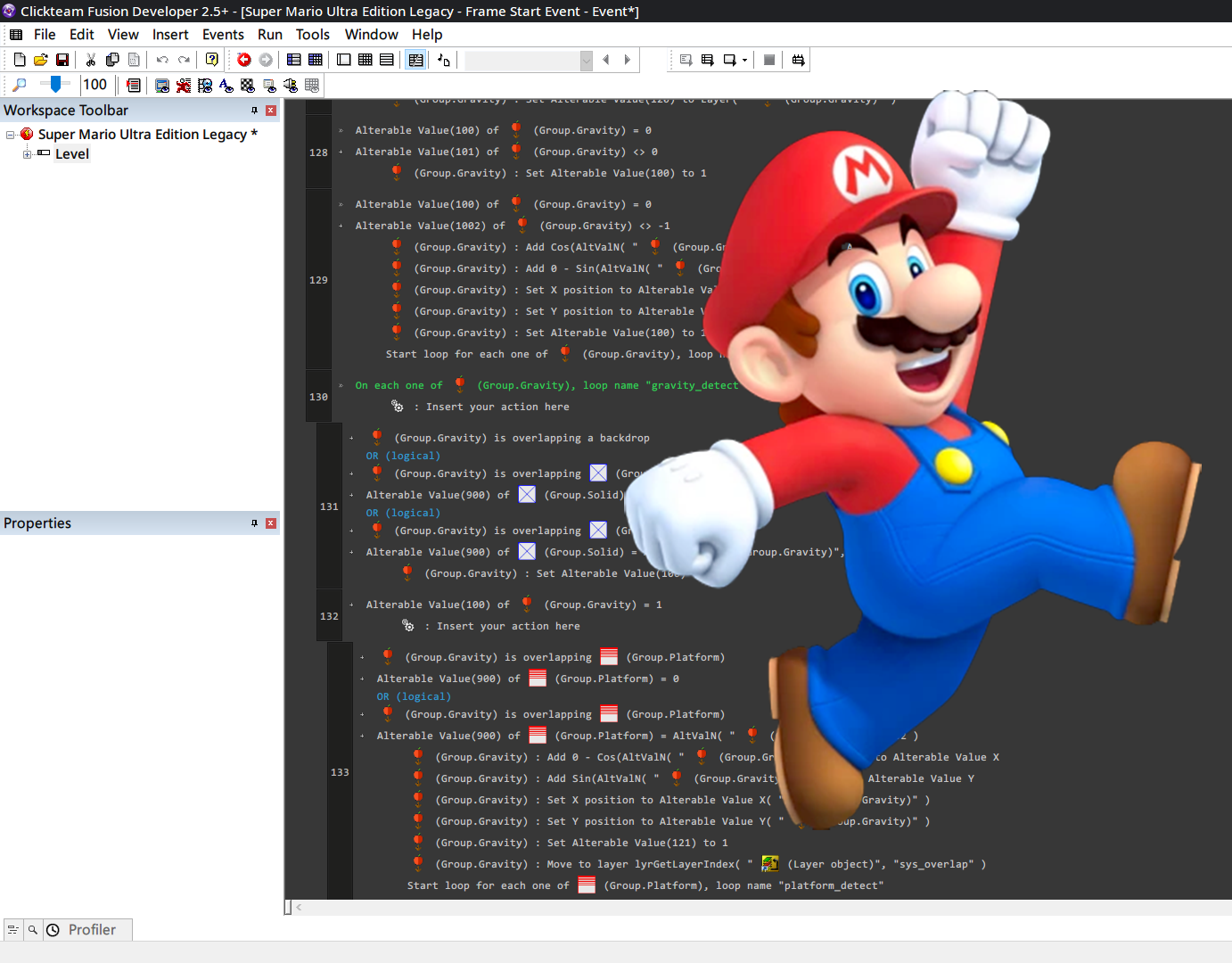This screenshot has height=963, width=1232.
Task: Open the Run menu
Action: (269, 35)
